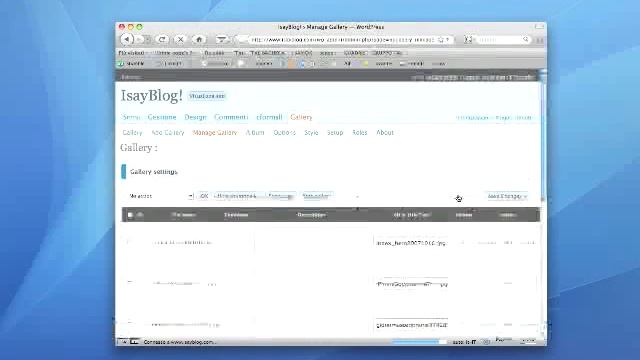Go back with the browser Back arrow

(x=127, y=39)
